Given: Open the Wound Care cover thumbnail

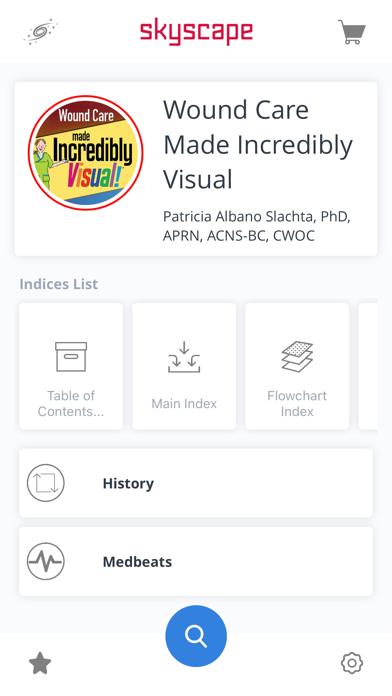Looking at the screenshot, I should 86,153.
